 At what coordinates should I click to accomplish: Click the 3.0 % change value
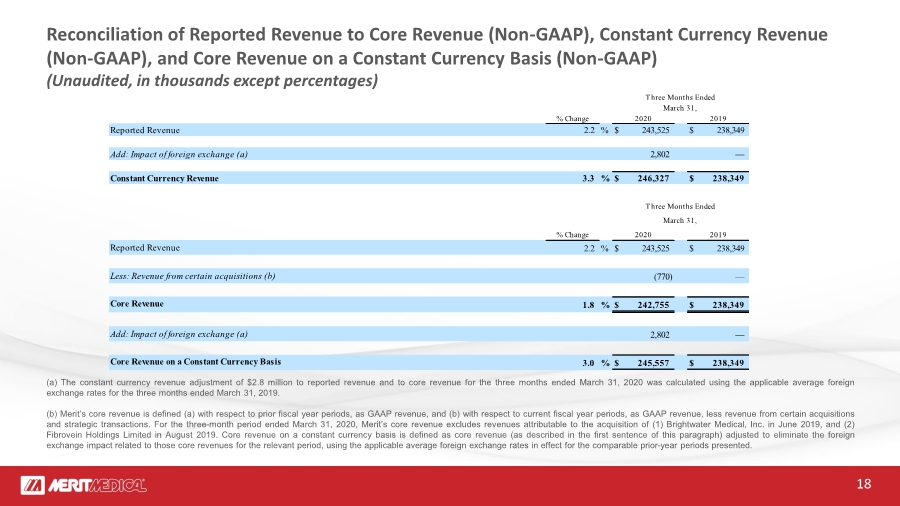[x=588, y=363]
